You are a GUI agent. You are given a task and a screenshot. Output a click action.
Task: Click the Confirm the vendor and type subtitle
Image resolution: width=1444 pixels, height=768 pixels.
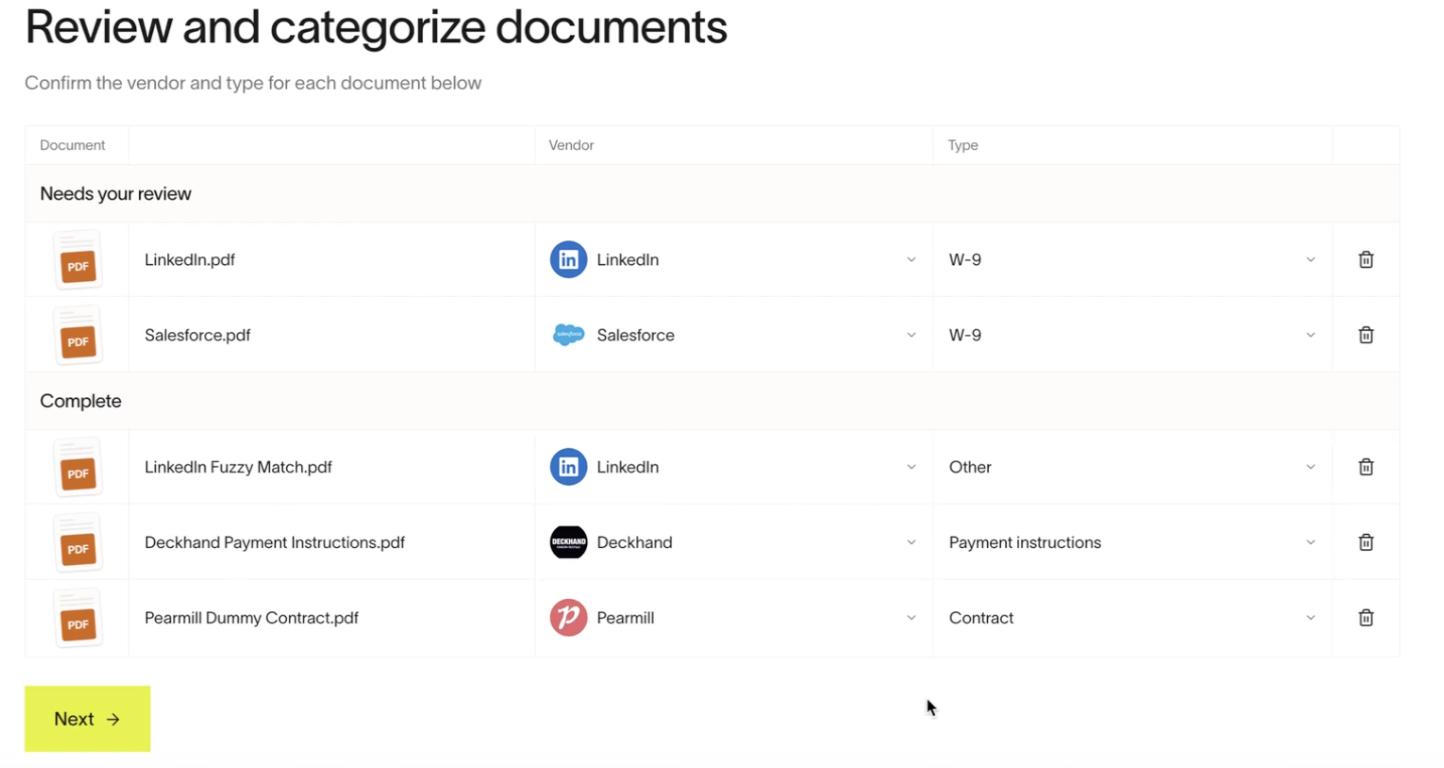[x=253, y=83]
